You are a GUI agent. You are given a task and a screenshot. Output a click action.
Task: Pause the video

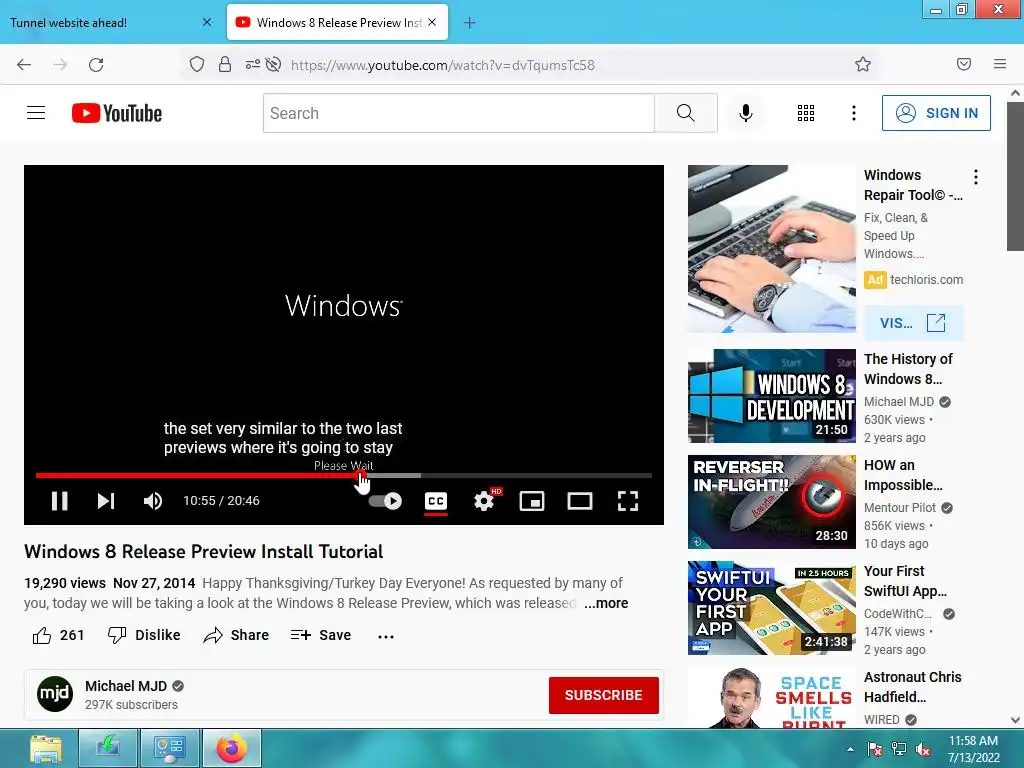[59, 501]
